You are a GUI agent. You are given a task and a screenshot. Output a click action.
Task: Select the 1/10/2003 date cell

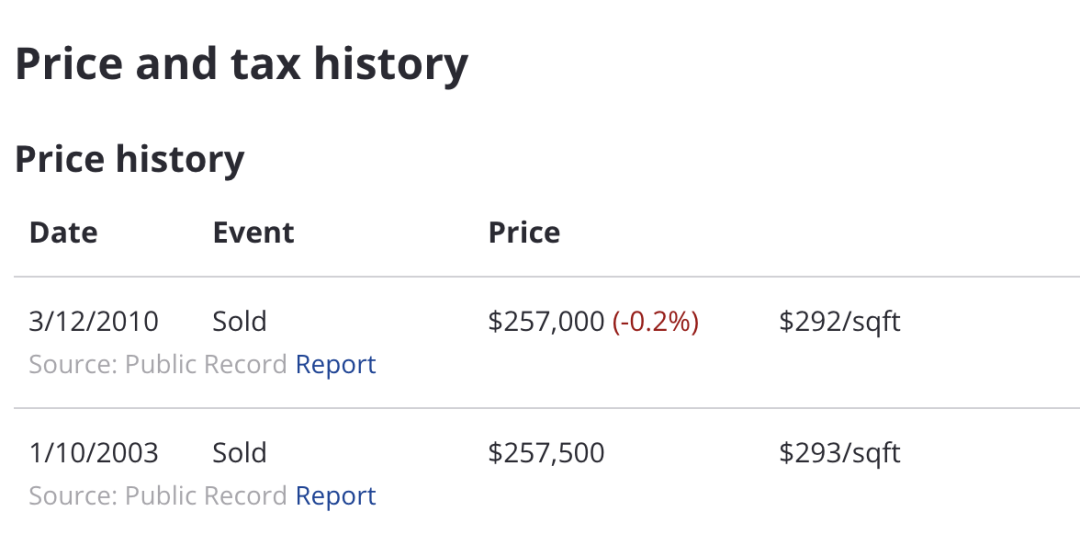[93, 453]
